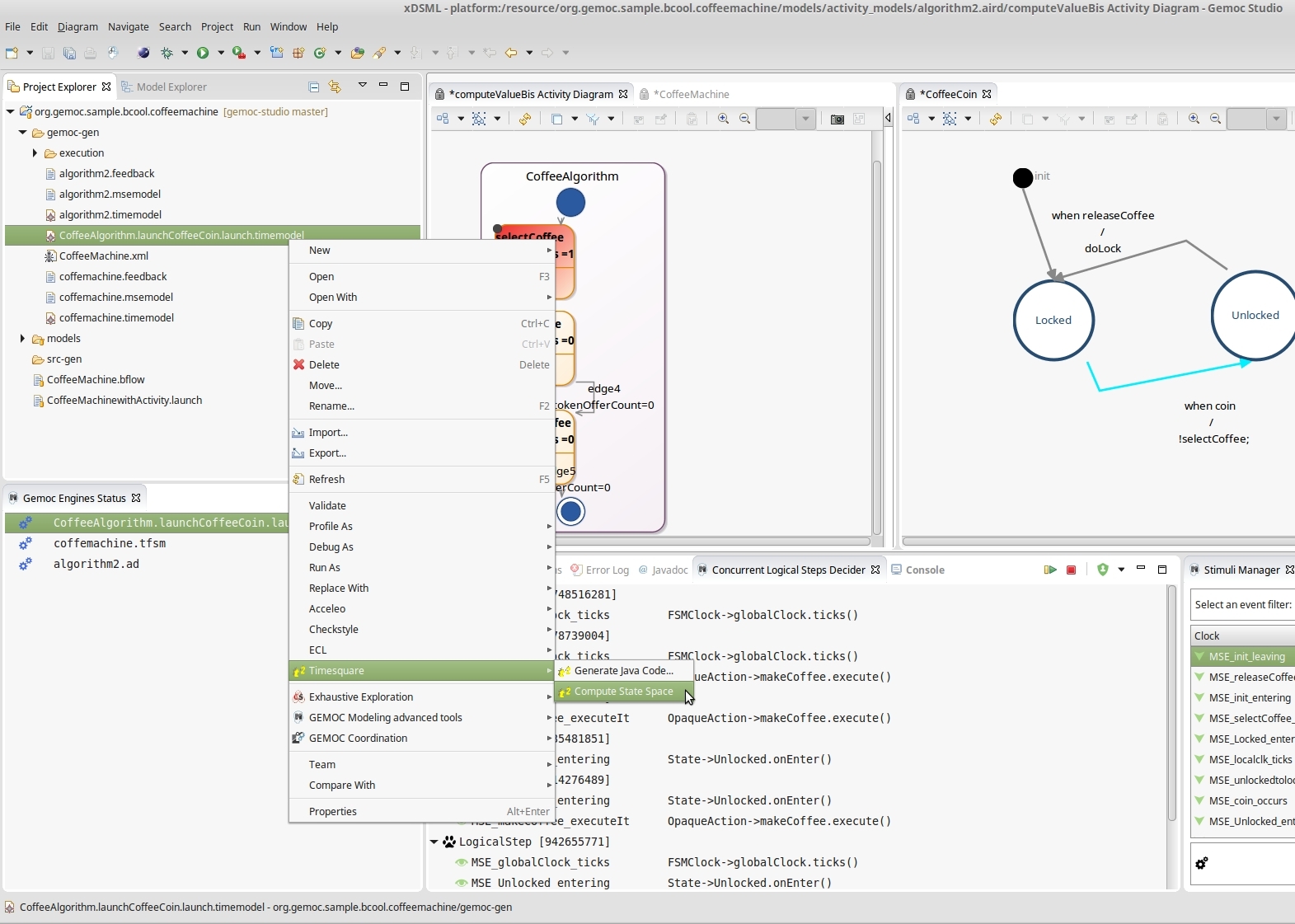The image size is (1295, 924).
Task: Expand the execution folder
Action: tap(35, 153)
